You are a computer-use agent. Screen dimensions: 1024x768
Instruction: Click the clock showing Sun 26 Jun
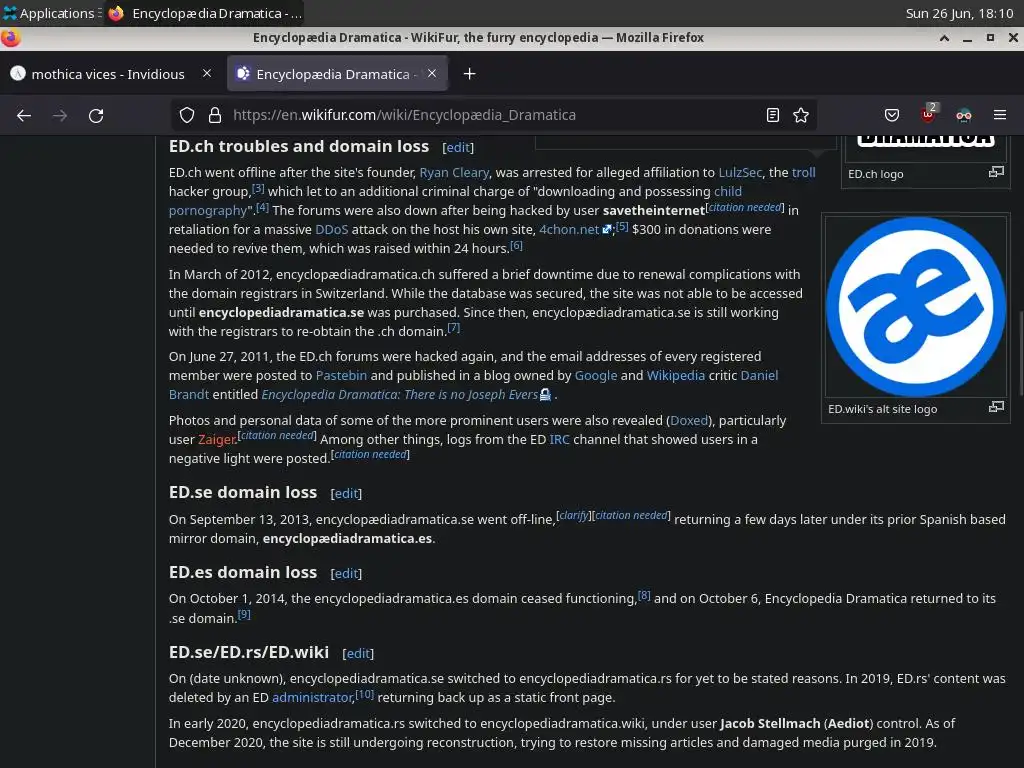[x=959, y=13]
